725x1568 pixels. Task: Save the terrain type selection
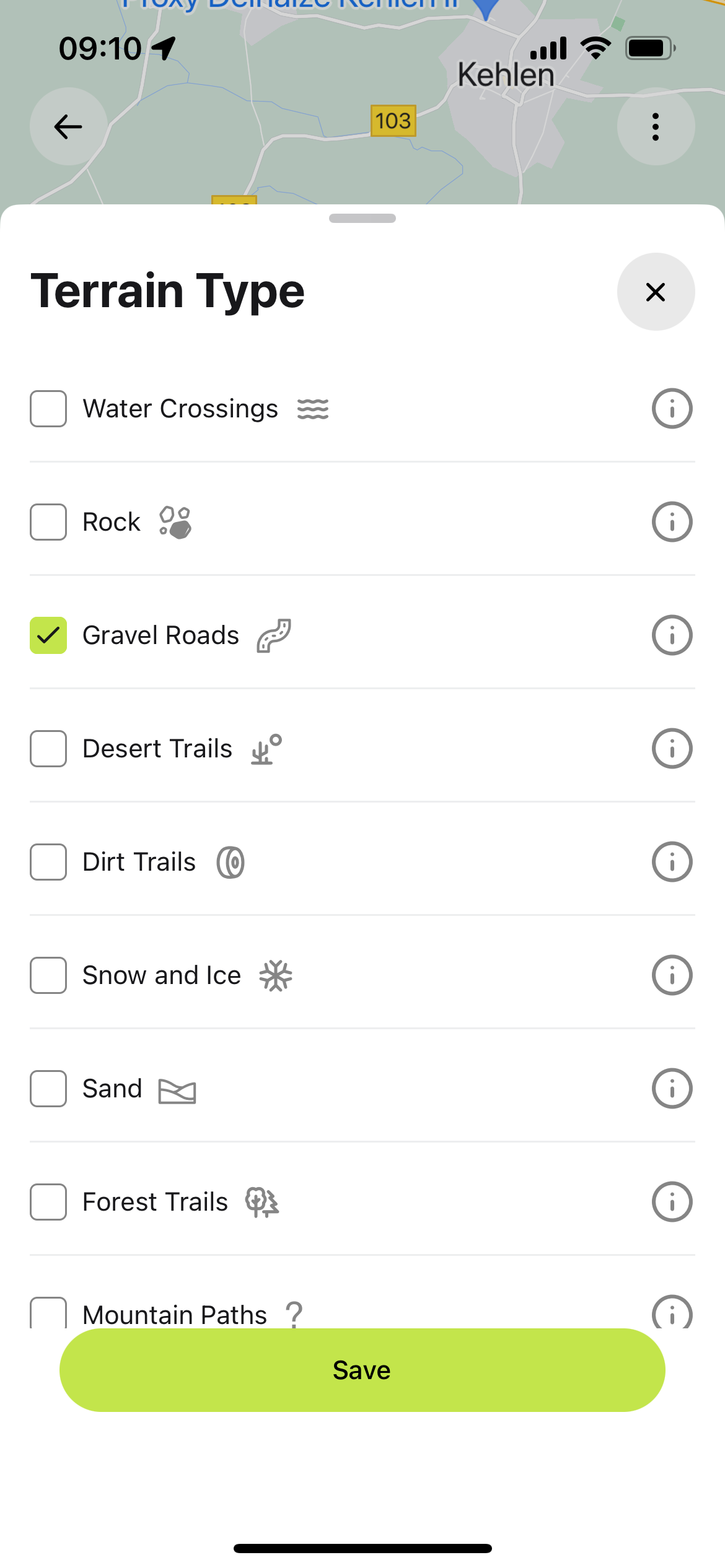coord(362,1370)
